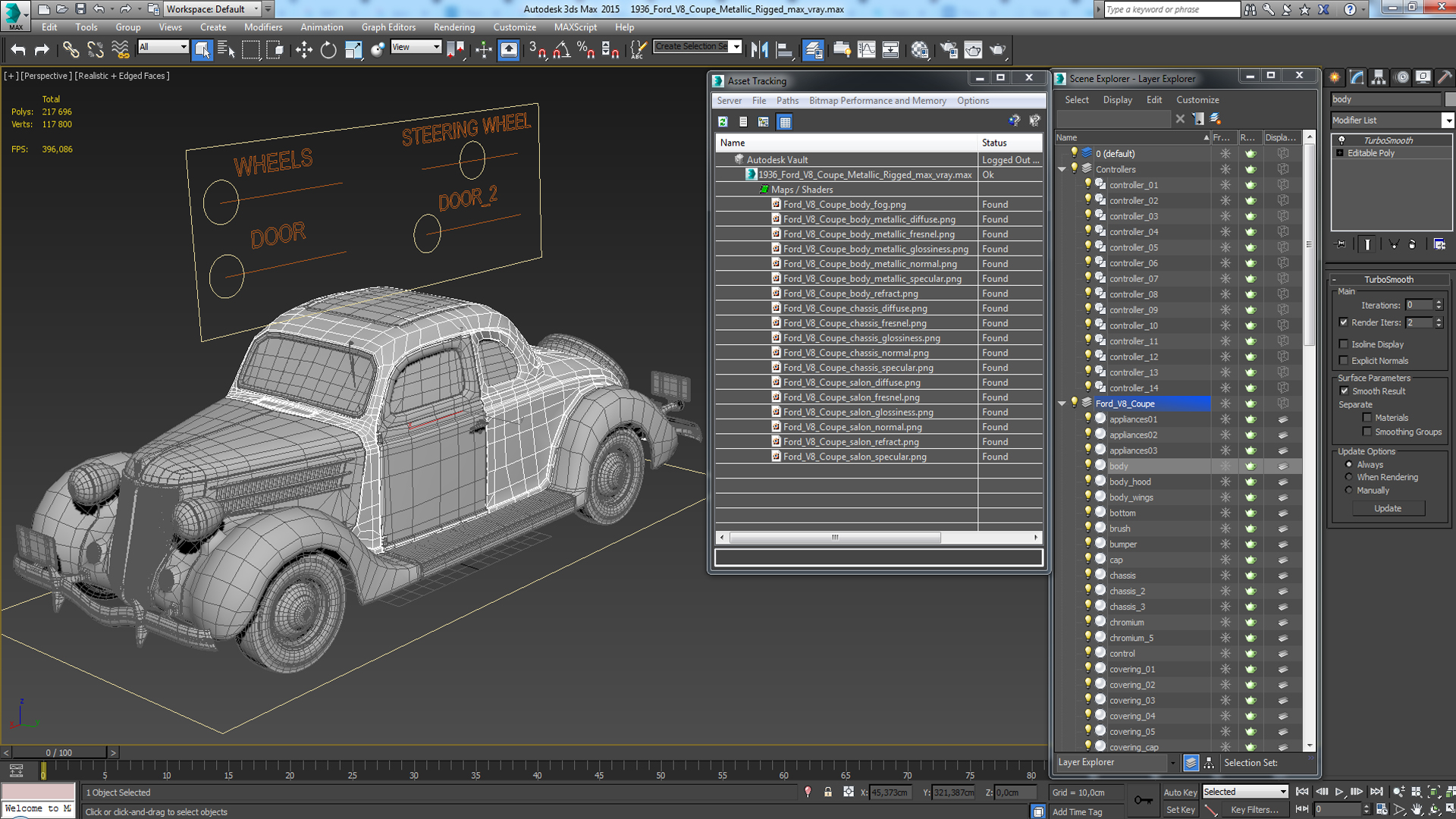Click the Redo arrow in main toolbar
Screen dimensions: 1456x819
click(x=42, y=50)
